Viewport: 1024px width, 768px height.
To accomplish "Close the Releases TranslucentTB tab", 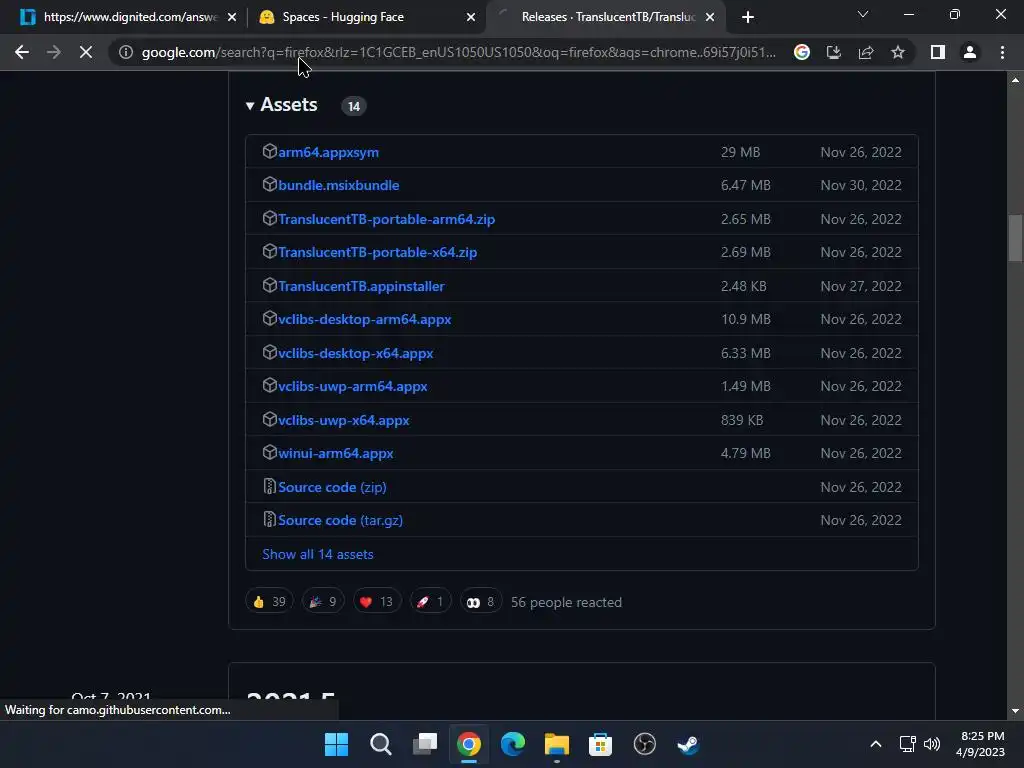I will (x=710, y=17).
